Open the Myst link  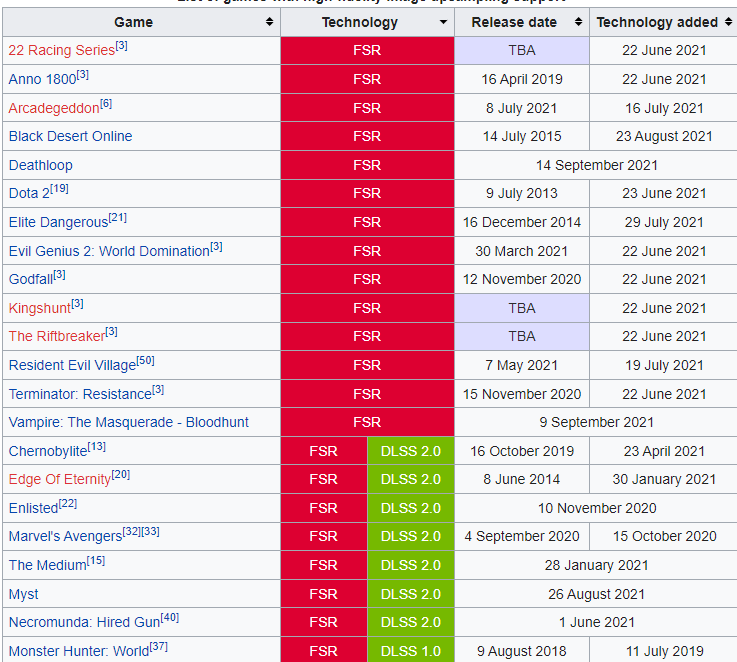click(x=24, y=594)
